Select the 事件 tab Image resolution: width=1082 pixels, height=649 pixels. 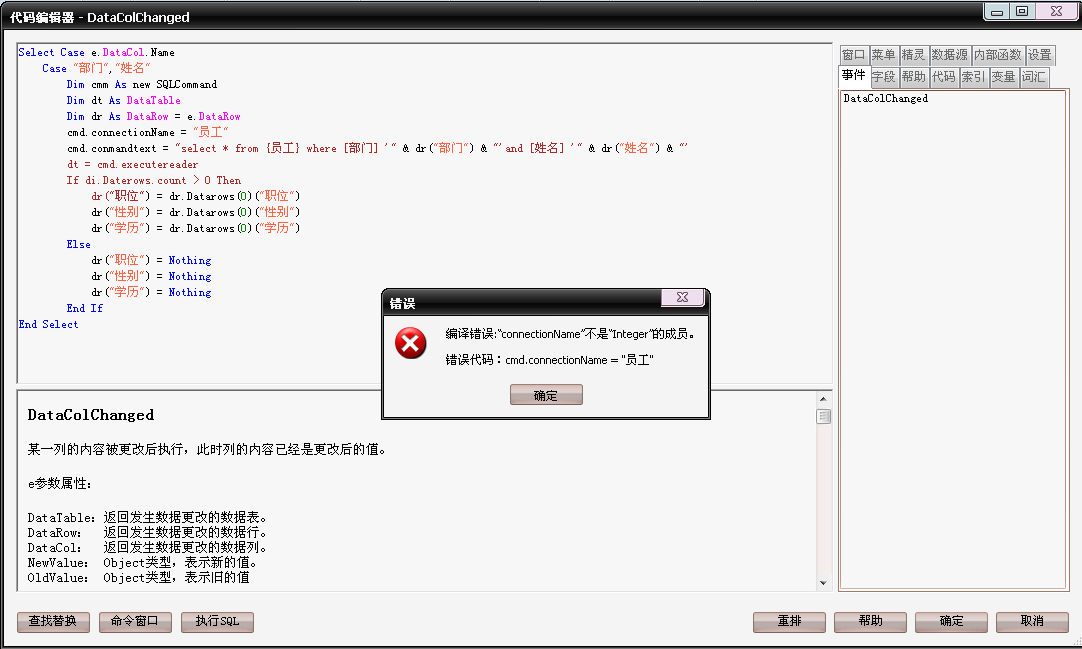click(x=854, y=75)
